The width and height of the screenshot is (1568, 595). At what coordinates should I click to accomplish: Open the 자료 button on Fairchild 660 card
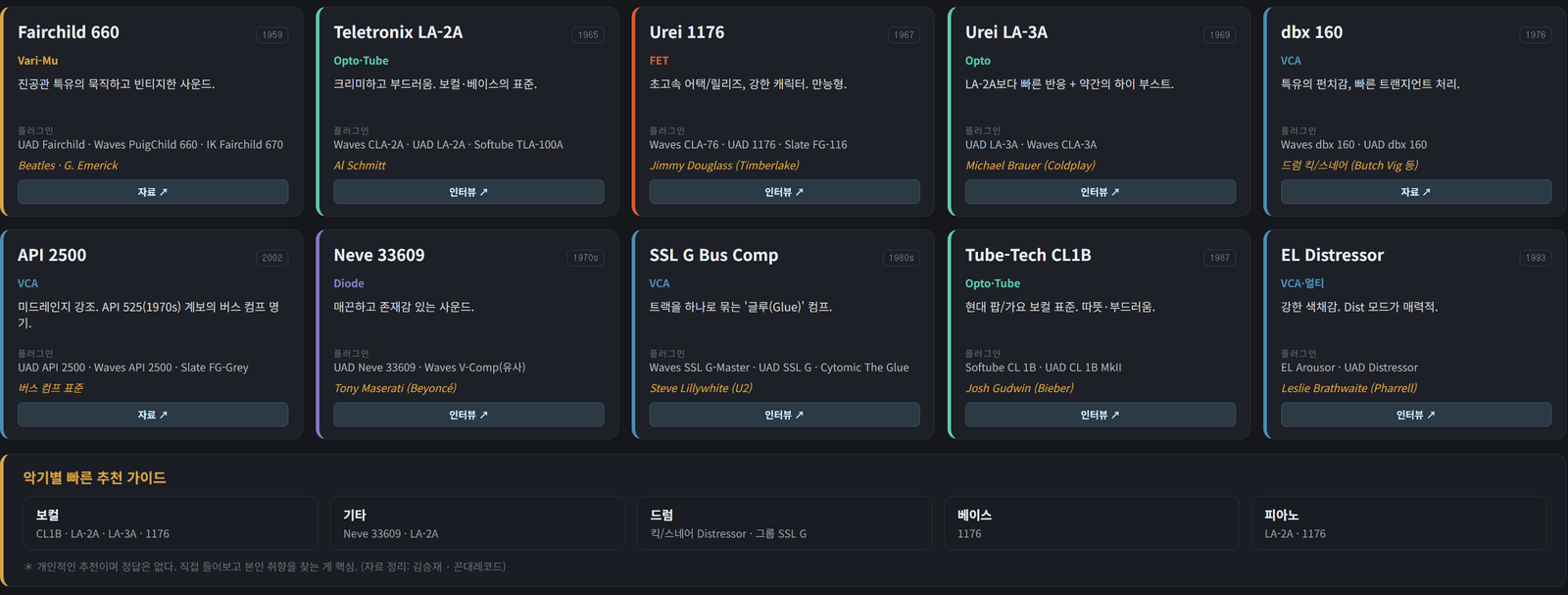pyautogui.click(x=153, y=192)
